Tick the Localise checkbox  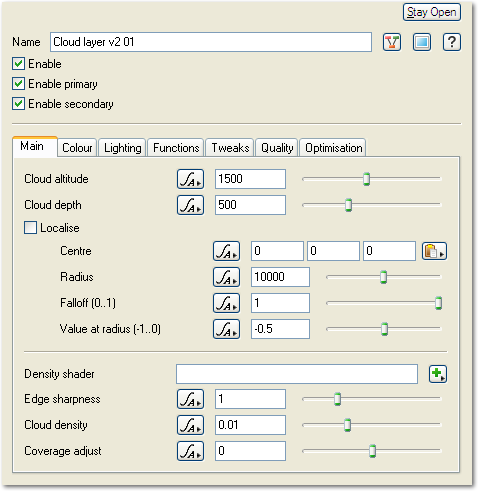click(x=30, y=228)
